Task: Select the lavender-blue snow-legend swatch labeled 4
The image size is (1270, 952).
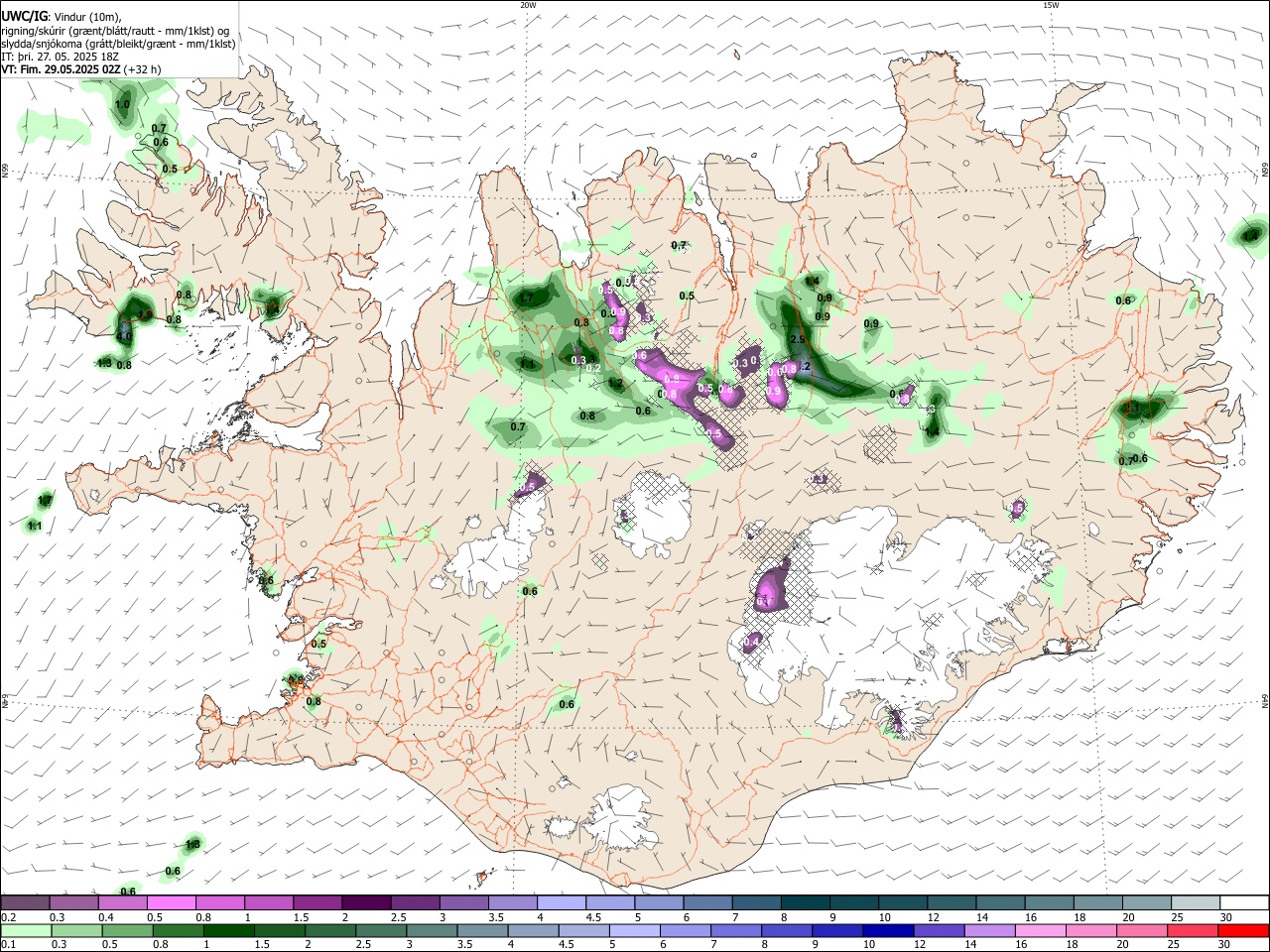Action: [x=561, y=902]
